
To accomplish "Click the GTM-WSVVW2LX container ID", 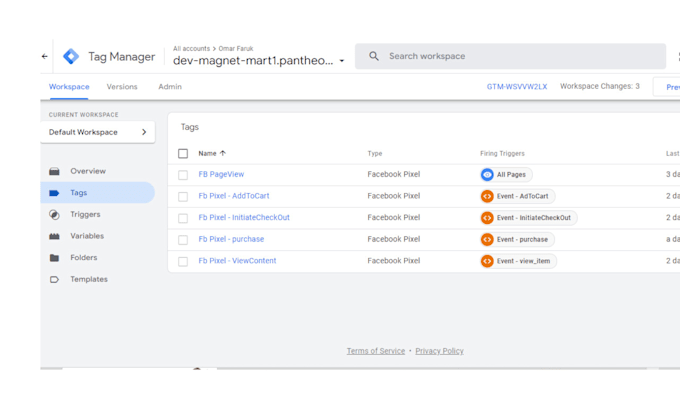I will point(517,87).
